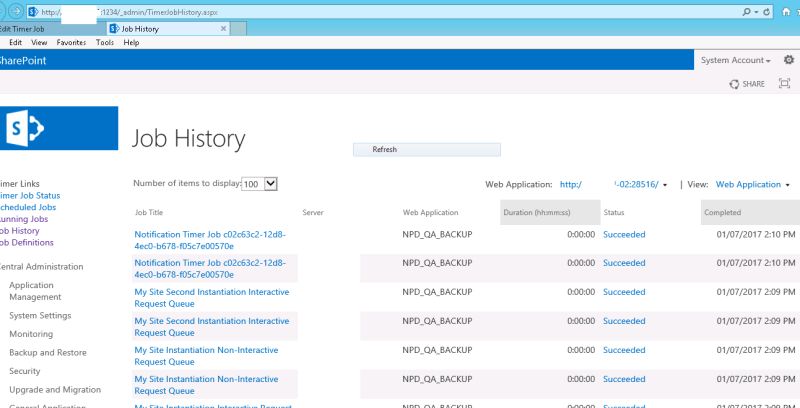Click the SharePoint site logo
The image size is (800, 408).
pos(59,128)
